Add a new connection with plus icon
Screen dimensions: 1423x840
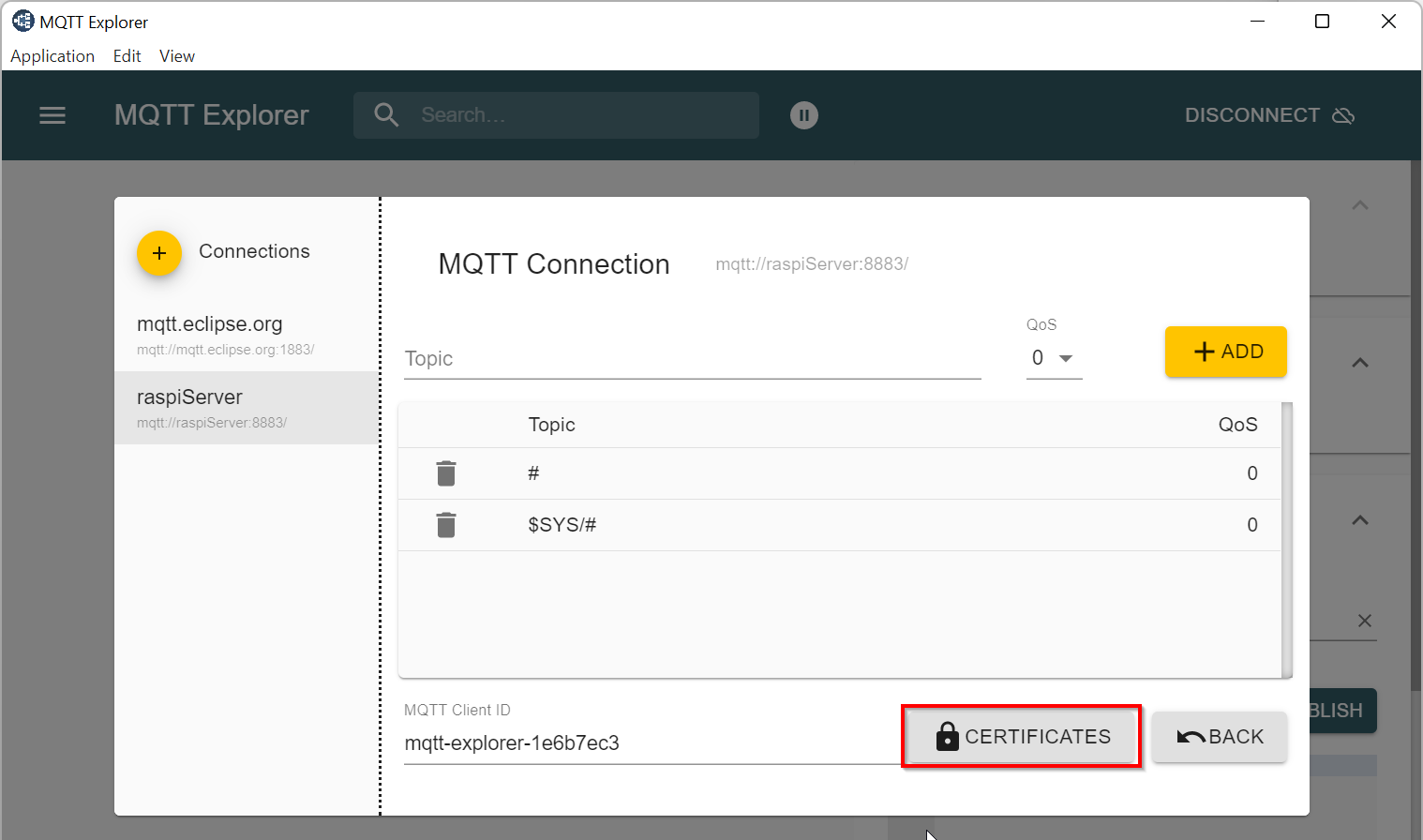(x=159, y=253)
